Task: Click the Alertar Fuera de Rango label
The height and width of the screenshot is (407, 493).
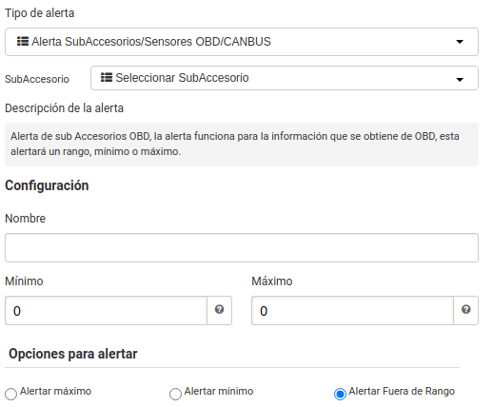Action: coord(402,391)
